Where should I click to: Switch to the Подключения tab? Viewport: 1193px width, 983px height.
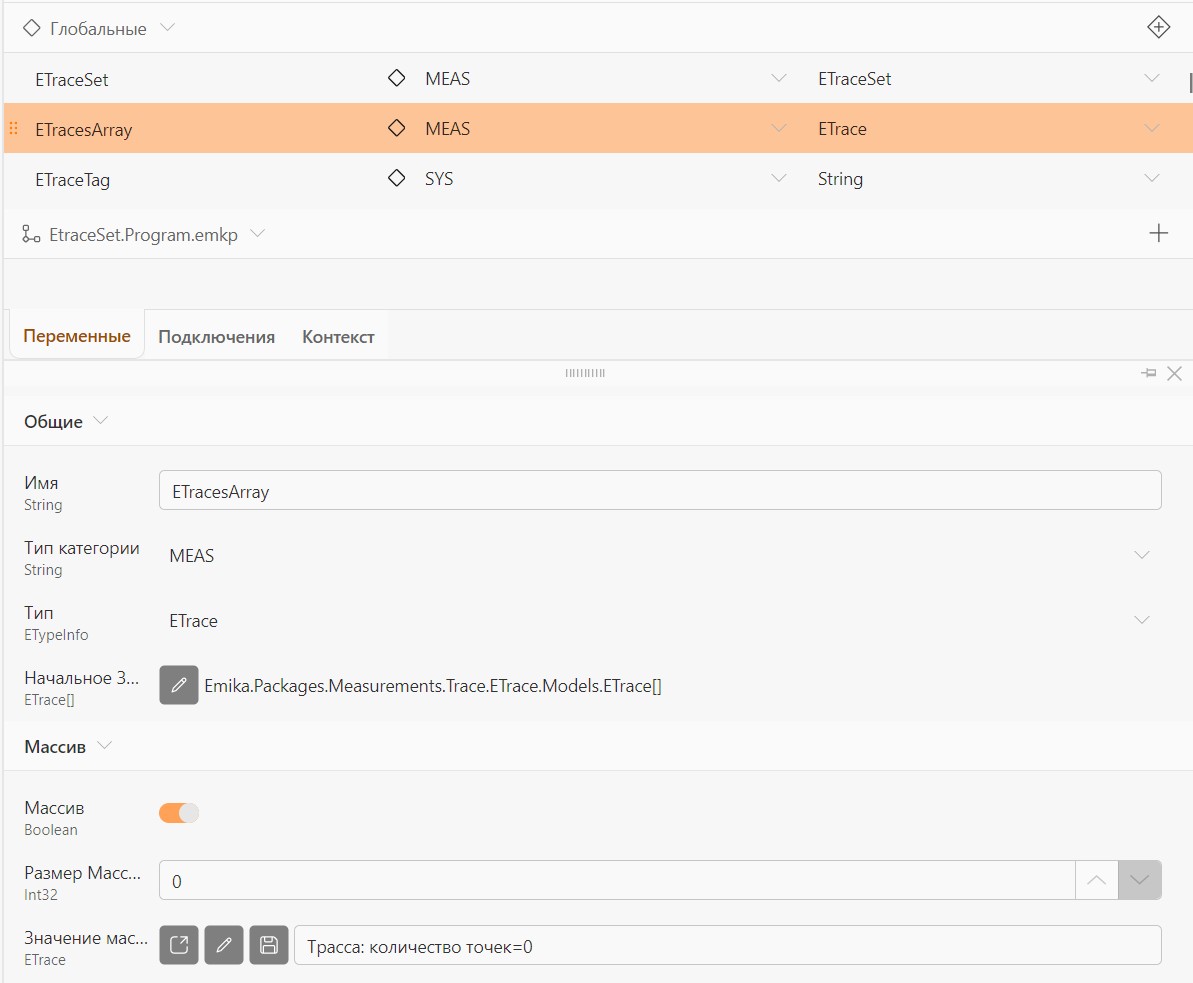pyautogui.click(x=216, y=336)
